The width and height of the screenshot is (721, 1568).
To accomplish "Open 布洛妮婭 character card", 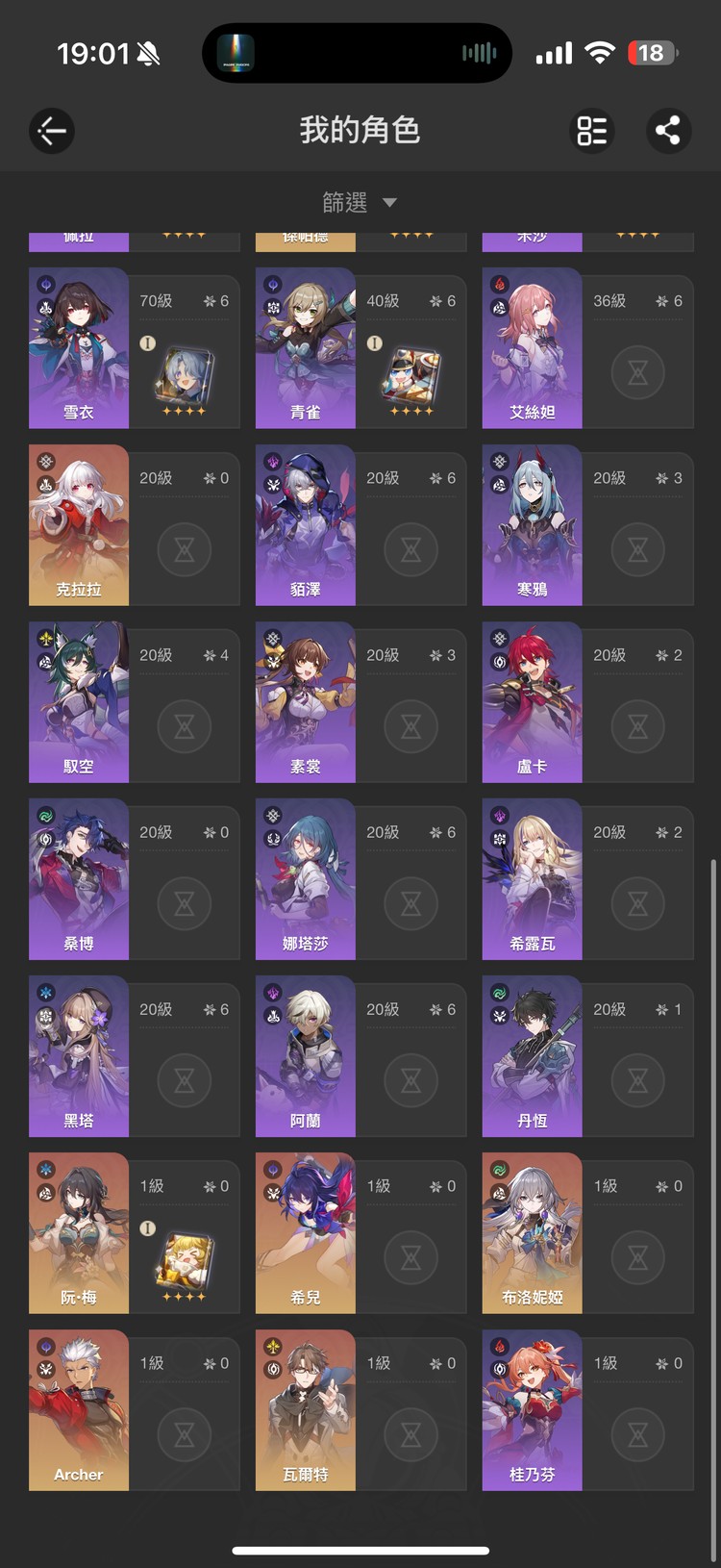I will coord(587,1233).
